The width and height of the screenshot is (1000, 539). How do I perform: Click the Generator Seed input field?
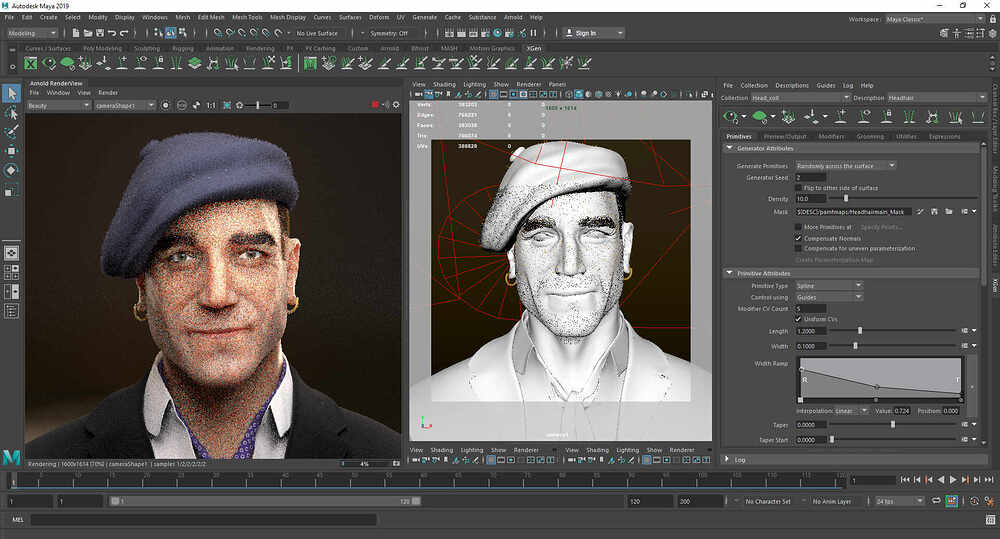(x=811, y=177)
